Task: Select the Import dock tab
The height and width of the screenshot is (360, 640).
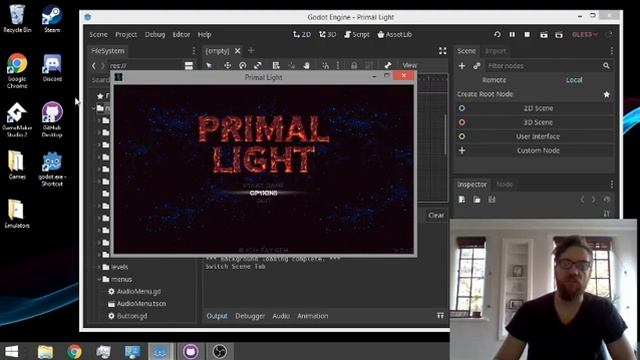Action: pos(495,51)
